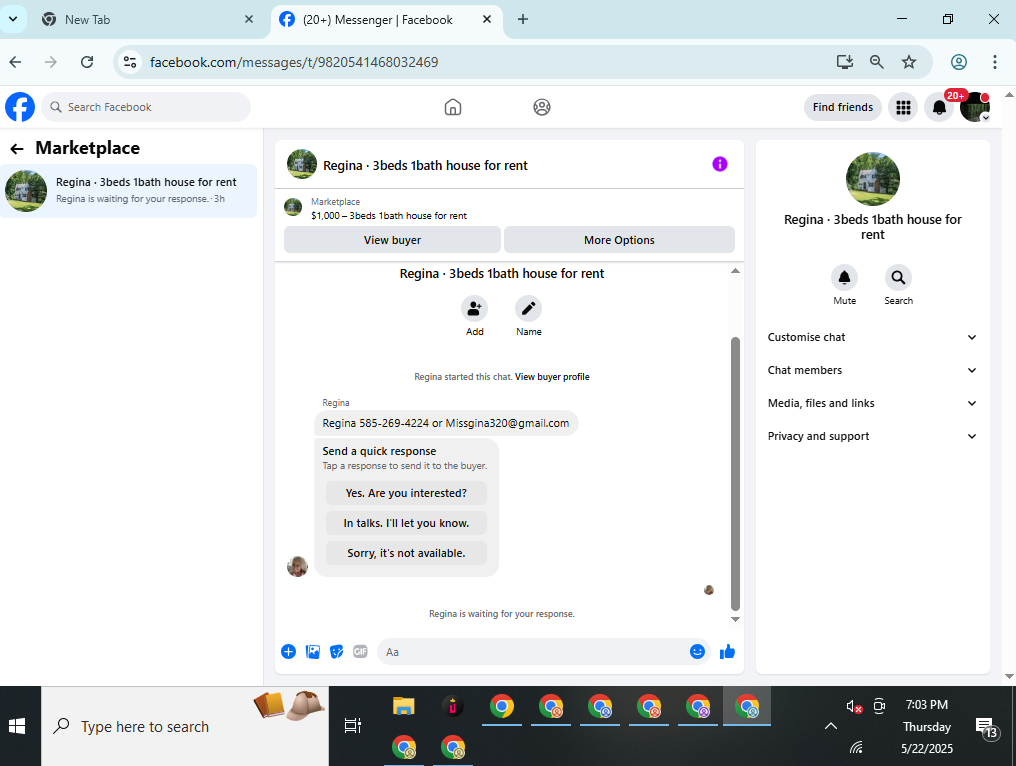The image size is (1016, 766).
Task: Close the New Tab tab
Action: click(249, 19)
